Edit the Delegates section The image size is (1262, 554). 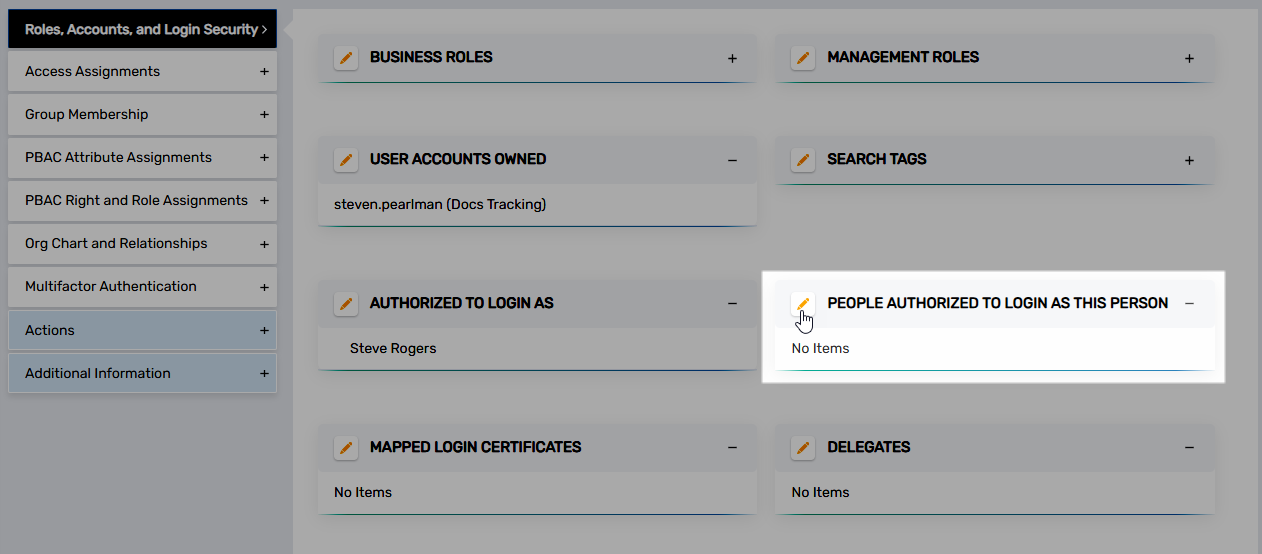pyautogui.click(x=803, y=448)
